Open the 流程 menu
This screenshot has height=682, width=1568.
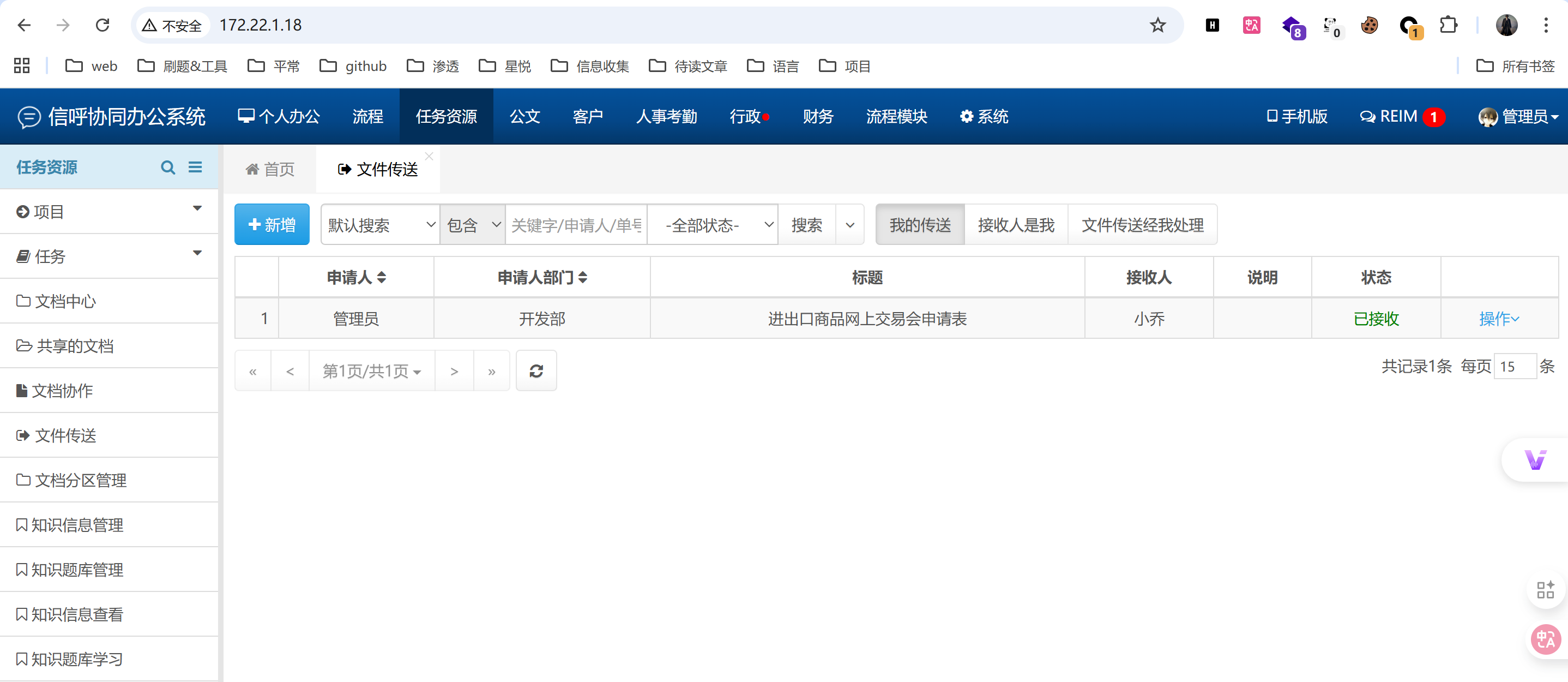367,116
